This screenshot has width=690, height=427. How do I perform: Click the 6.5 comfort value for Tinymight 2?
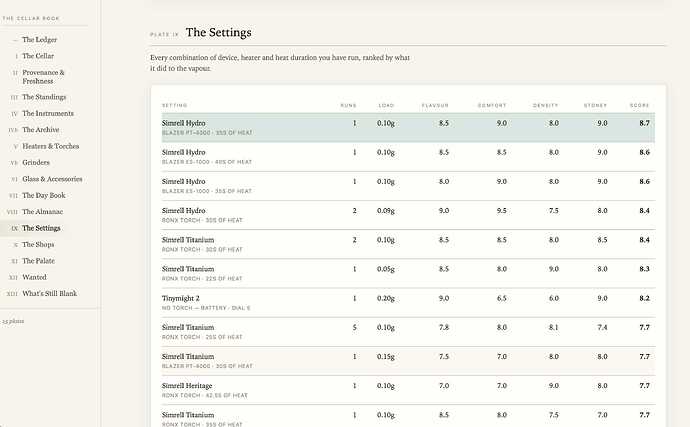point(502,298)
